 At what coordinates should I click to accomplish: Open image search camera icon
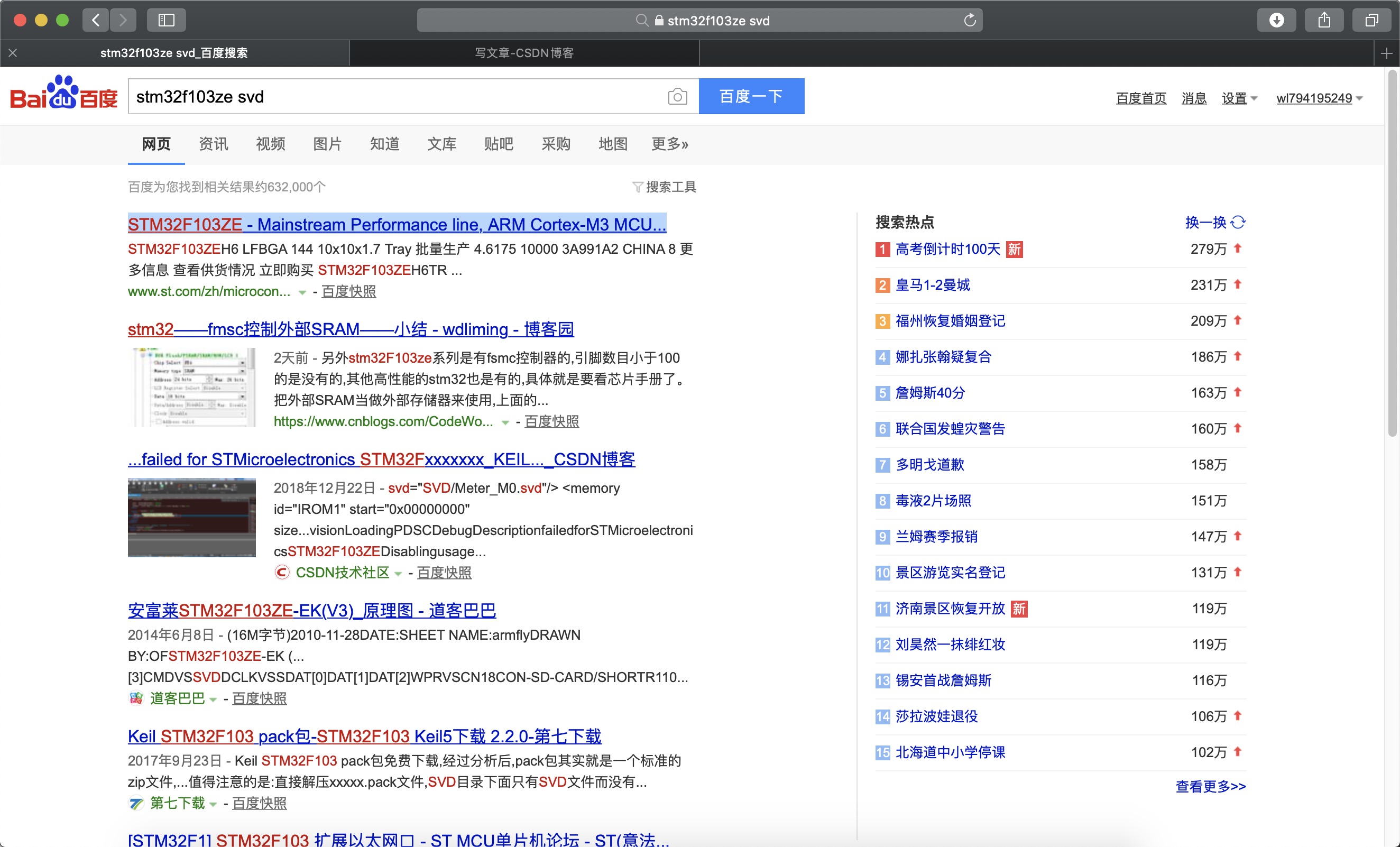tap(677, 97)
